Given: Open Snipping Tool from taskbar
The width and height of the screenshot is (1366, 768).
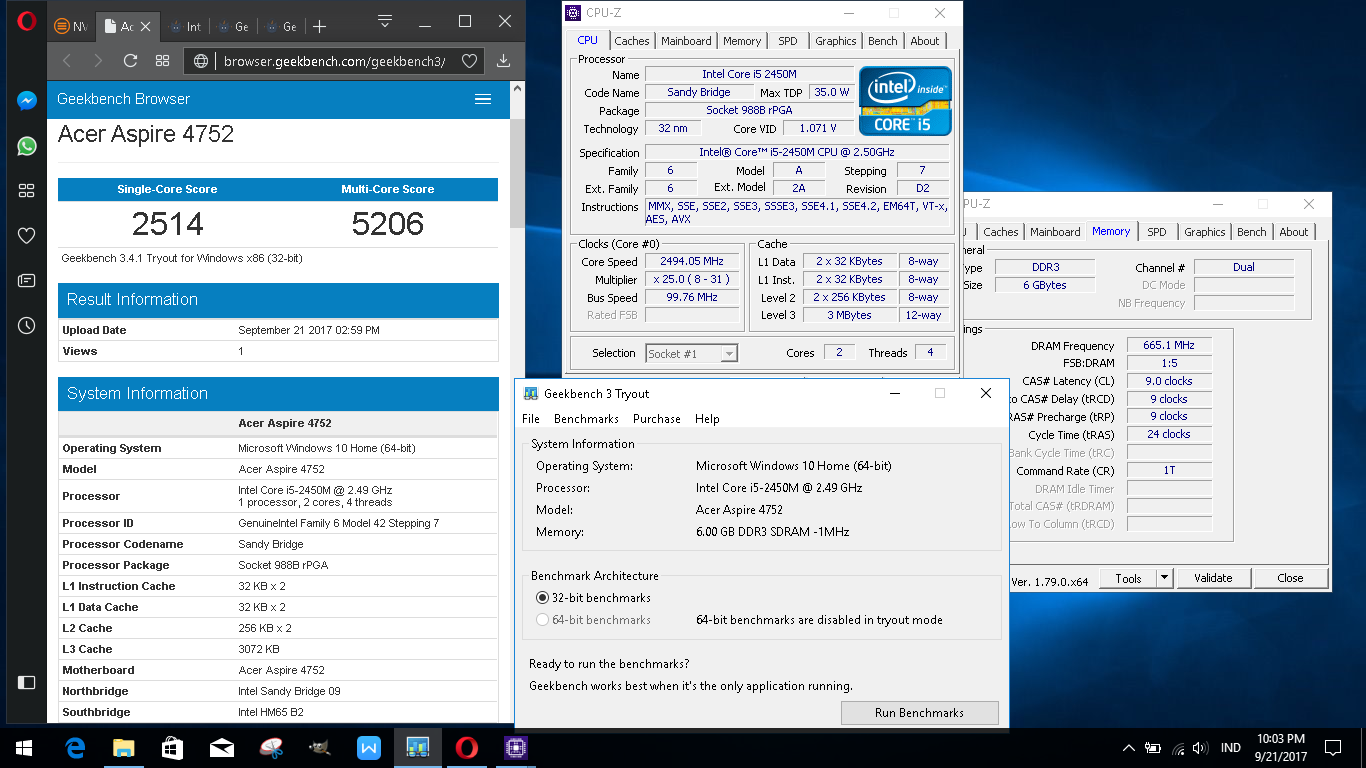Looking at the screenshot, I should (x=270, y=747).
